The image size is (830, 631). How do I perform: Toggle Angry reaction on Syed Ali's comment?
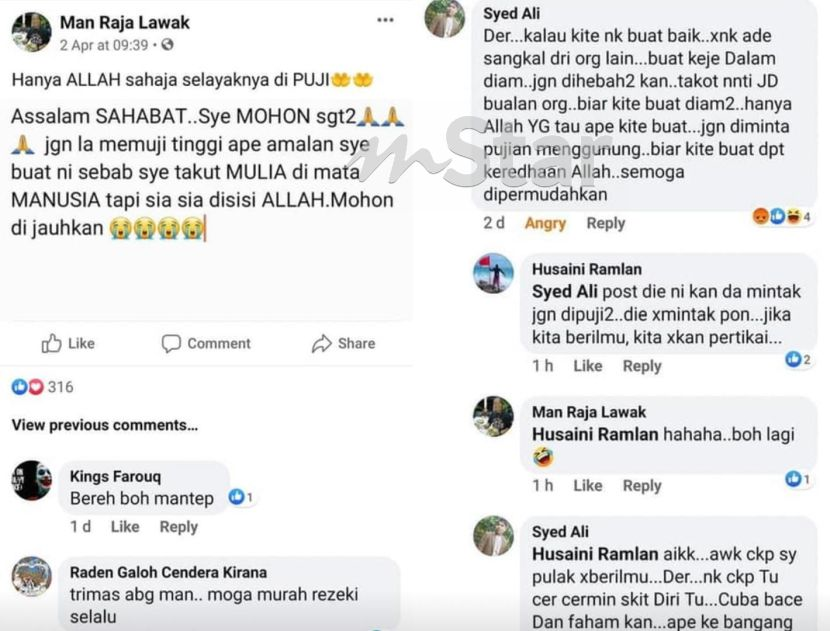pos(545,223)
